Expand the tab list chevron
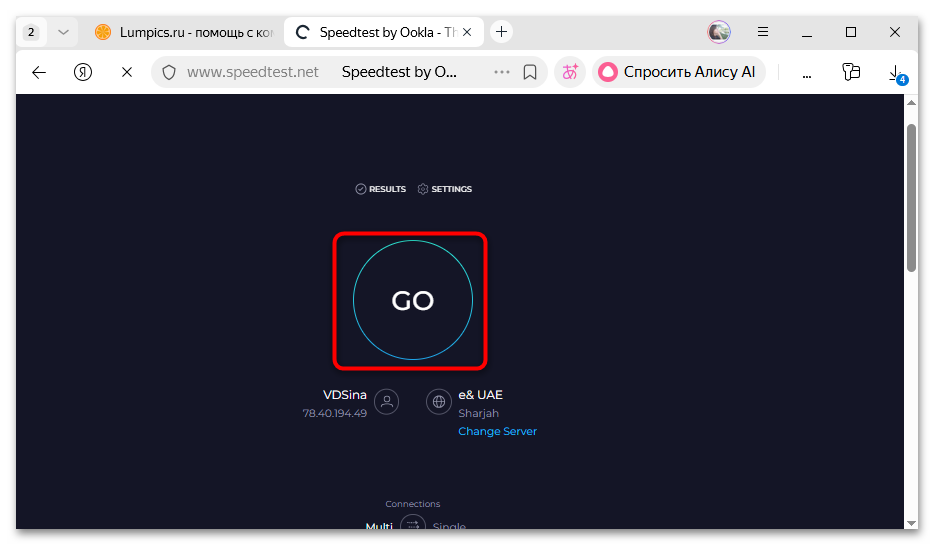Viewport: 934px width, 545px height. [63, 32]
